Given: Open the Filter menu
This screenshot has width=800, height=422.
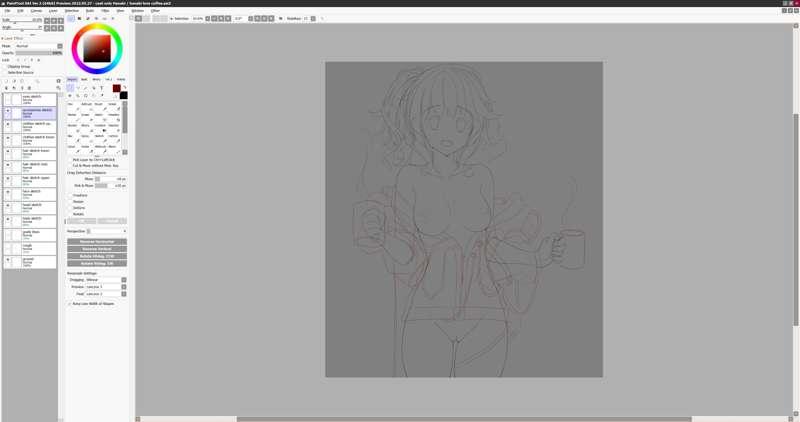Looking at the screenshot, I should pyautogui.click(x=105, y=10).
